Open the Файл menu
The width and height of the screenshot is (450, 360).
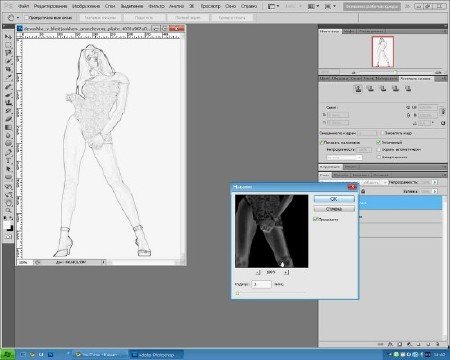tap(23, 6)
